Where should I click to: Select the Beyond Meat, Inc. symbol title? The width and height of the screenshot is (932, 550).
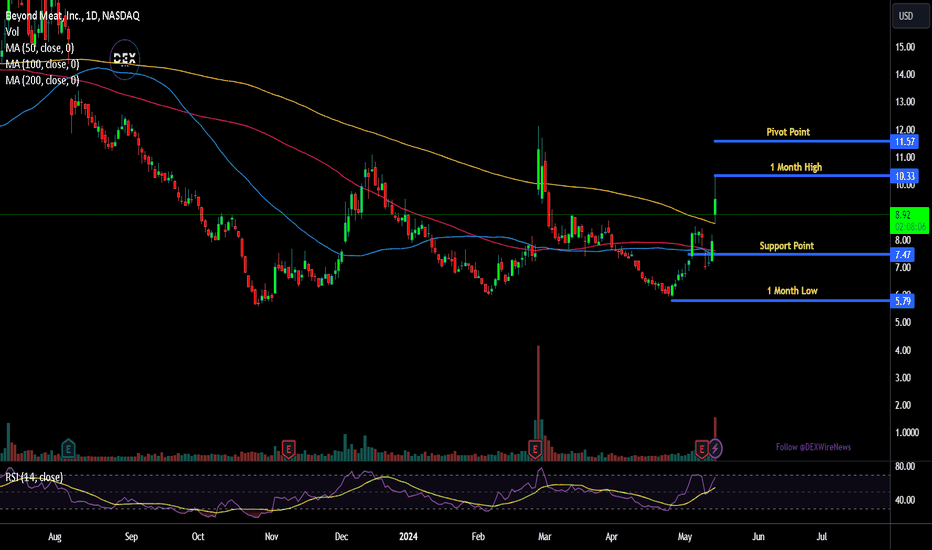click(x=73, y=16)
